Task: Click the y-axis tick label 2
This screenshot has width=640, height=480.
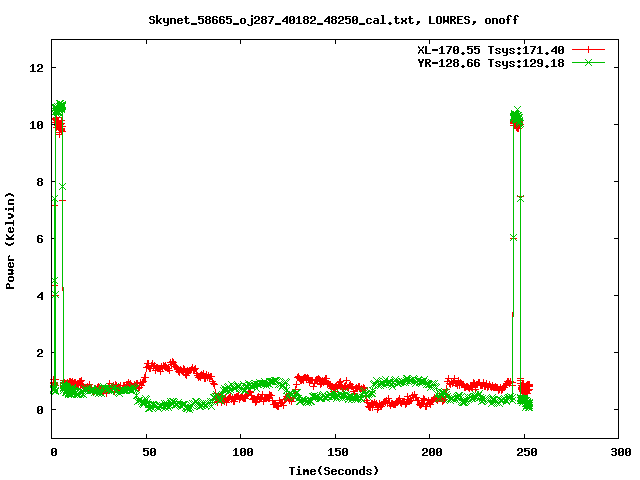Action: coord(40,353)
